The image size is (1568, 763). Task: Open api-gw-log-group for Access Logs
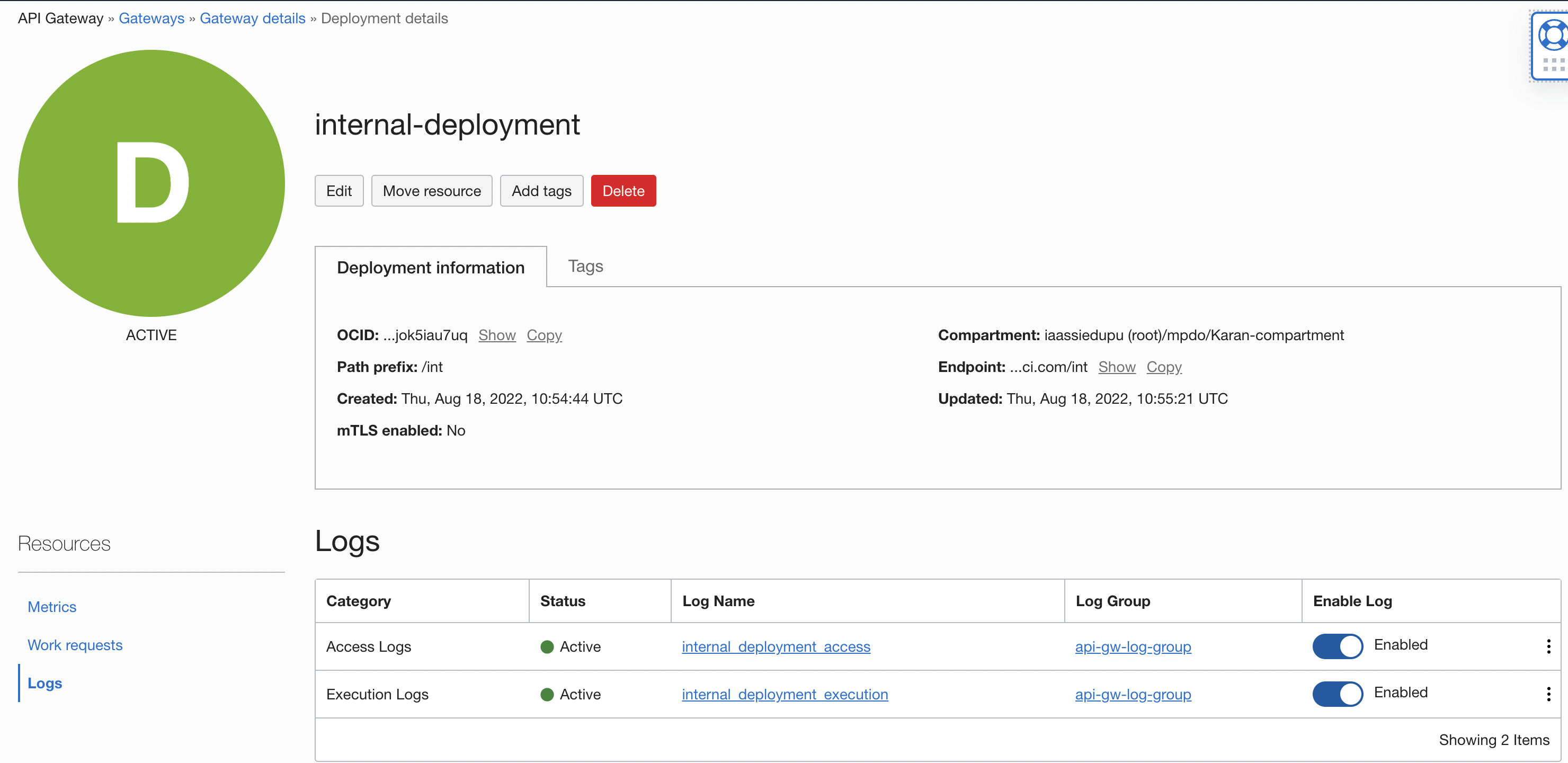(1133, 646)
